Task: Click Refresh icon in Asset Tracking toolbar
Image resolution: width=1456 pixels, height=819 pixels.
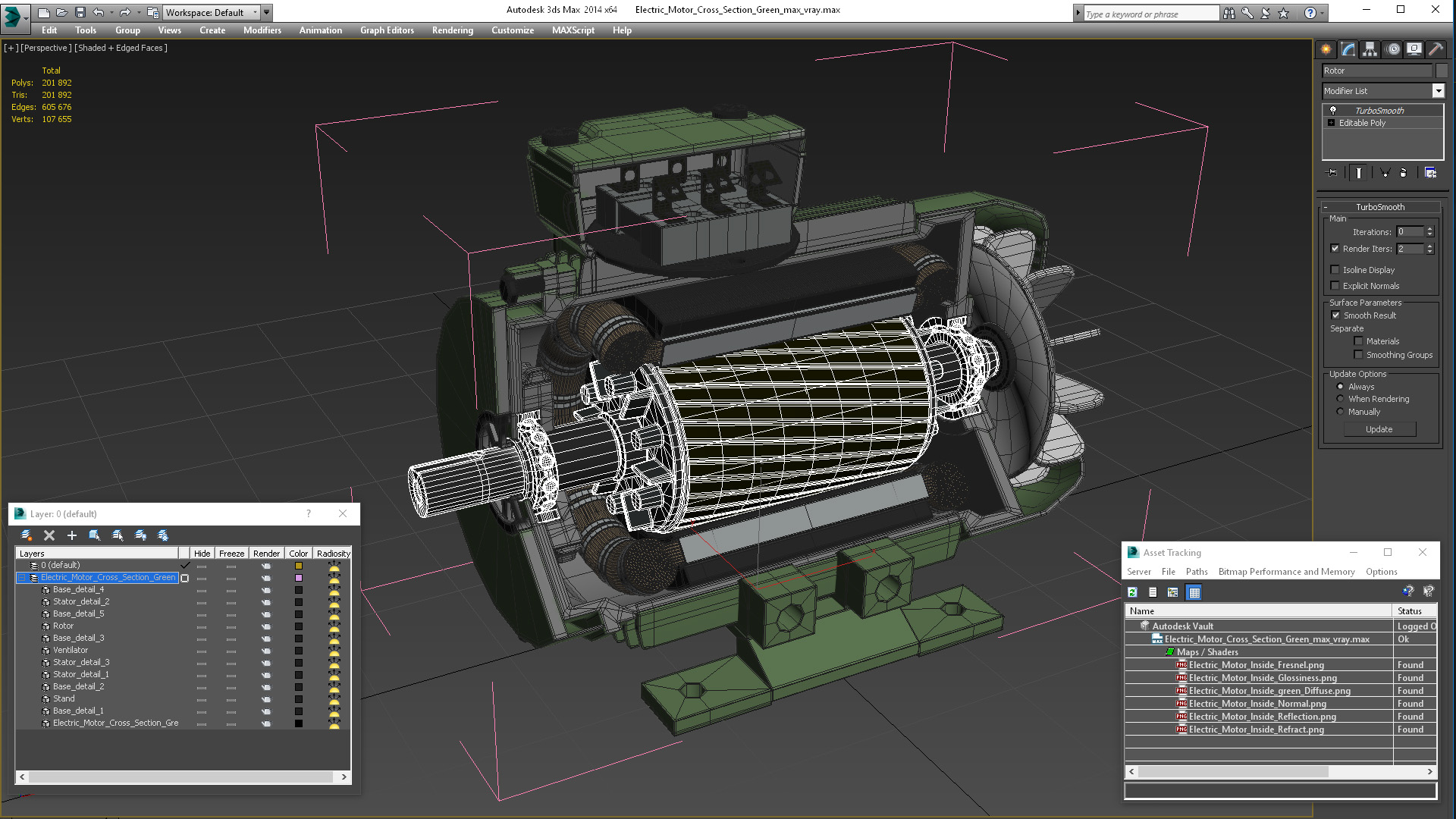Action: click(x=1132, y=592)
